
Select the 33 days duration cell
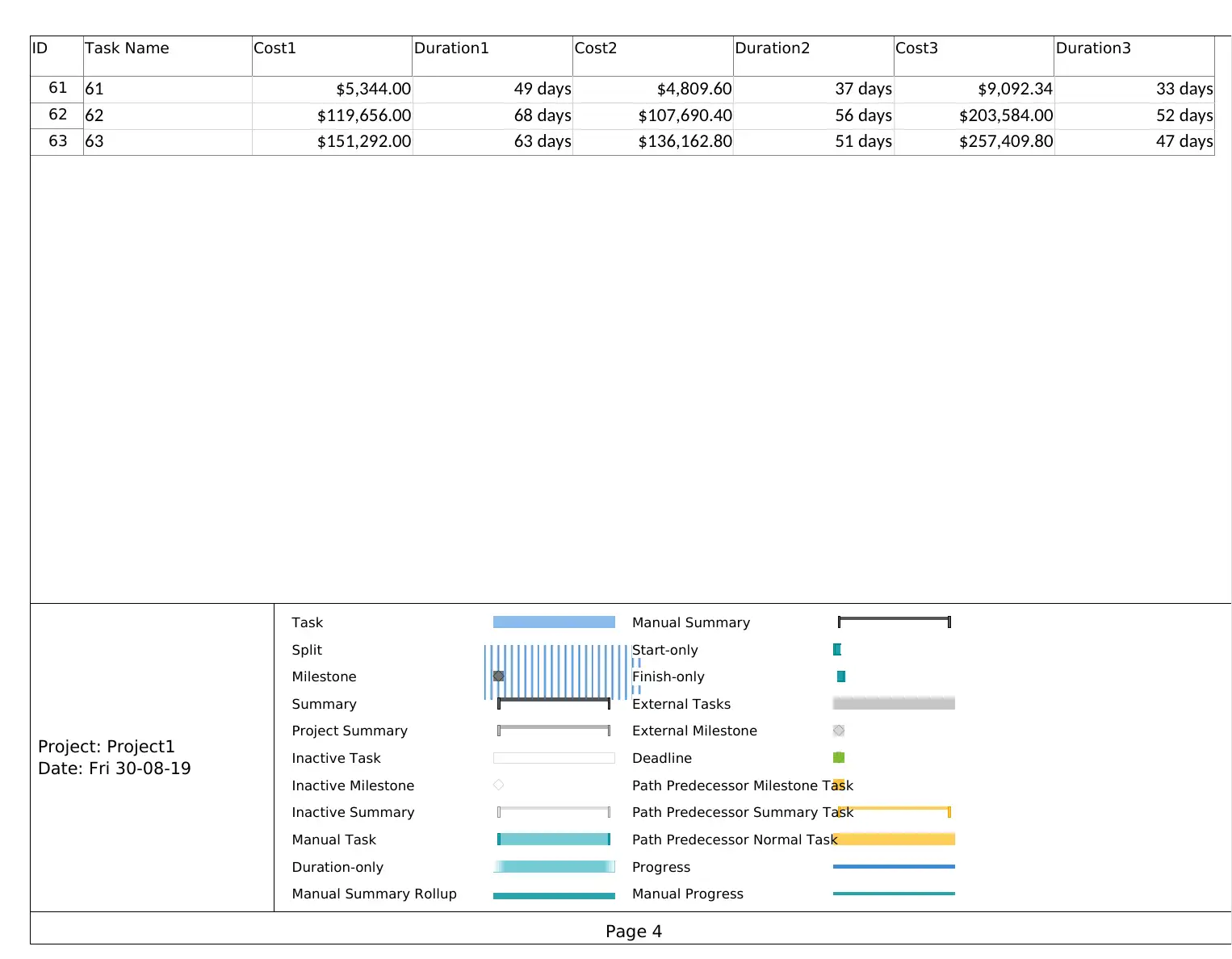1134,89
